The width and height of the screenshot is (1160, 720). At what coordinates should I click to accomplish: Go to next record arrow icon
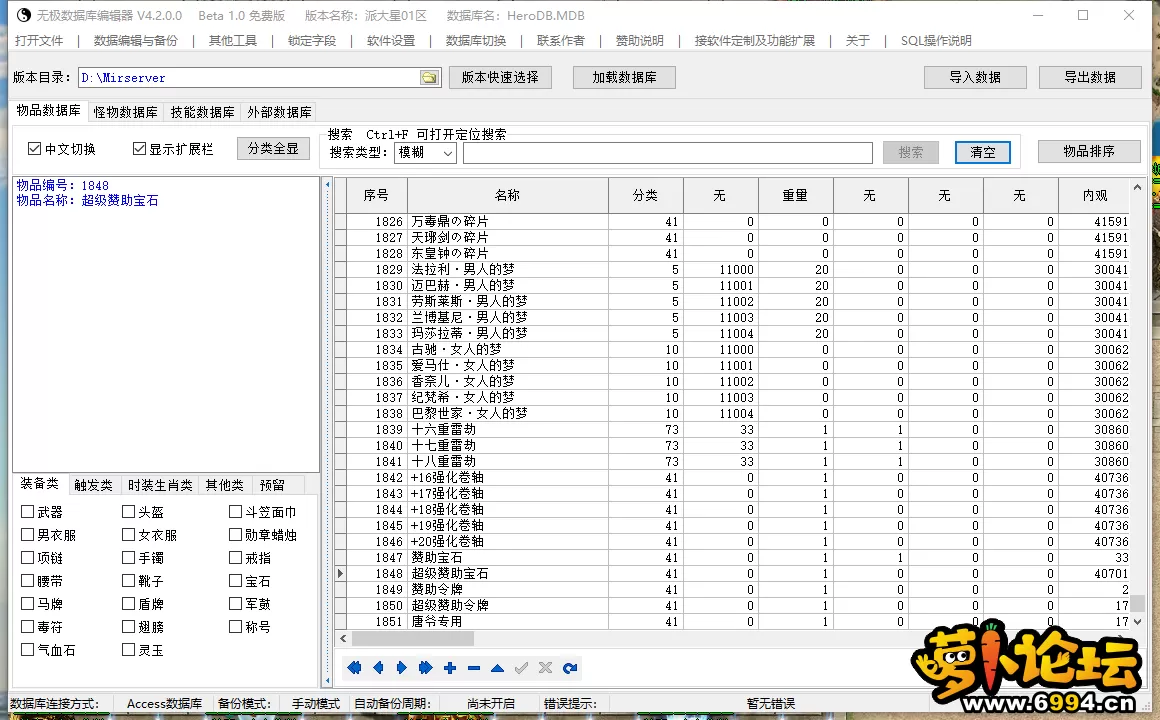pyautogui.click(x=402, y=668)
